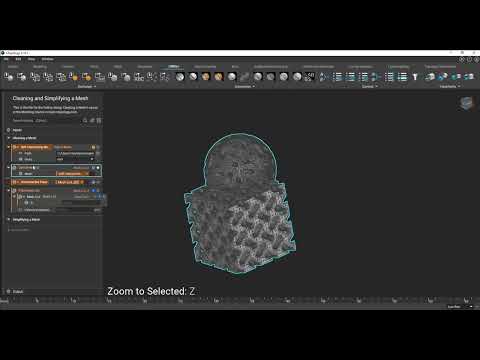This screenshot has height=360, width=480.
Task: Open the Window menu
Action: 48,59
